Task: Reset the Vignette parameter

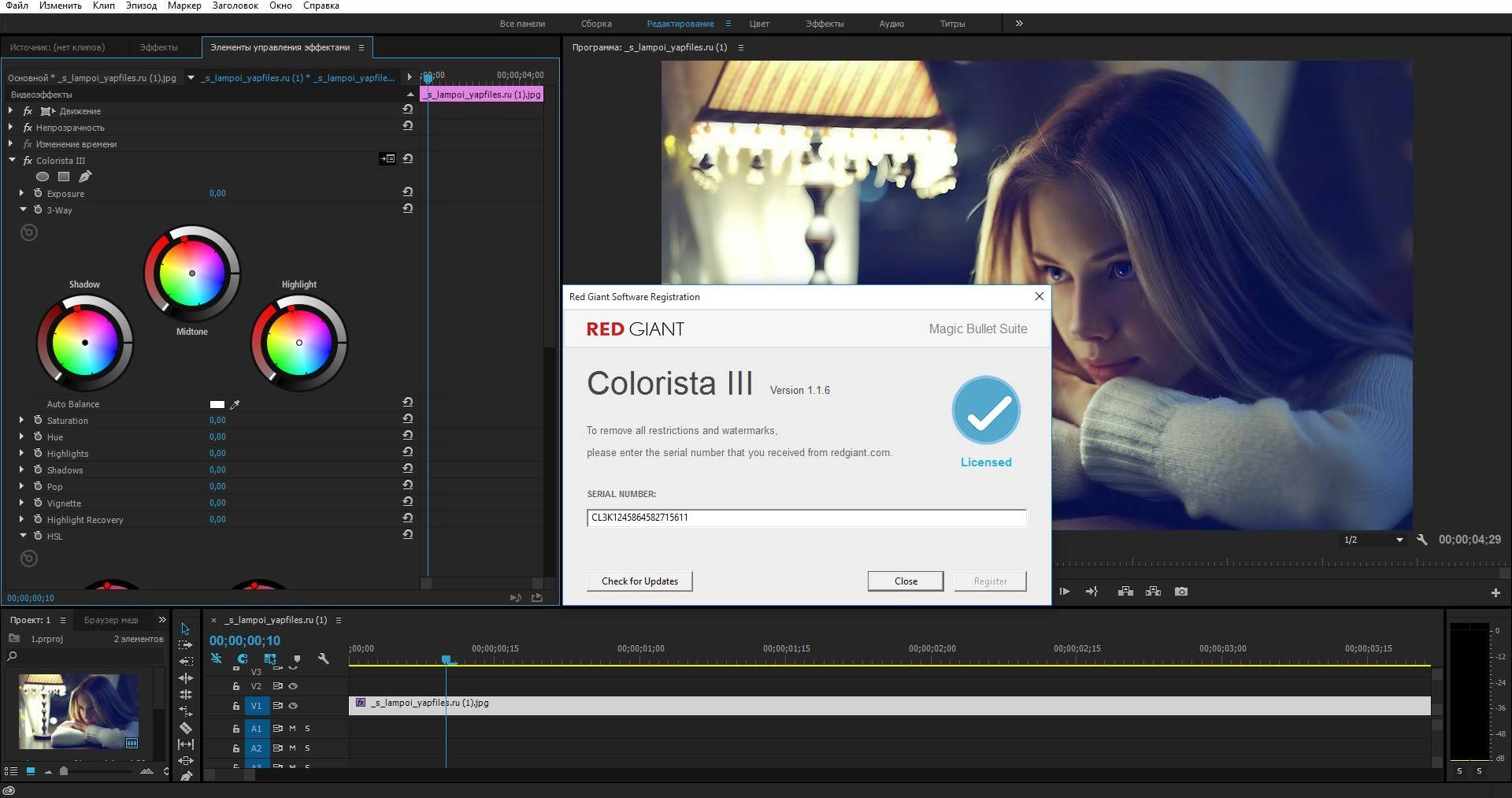Action: click(x=408, y=502)
